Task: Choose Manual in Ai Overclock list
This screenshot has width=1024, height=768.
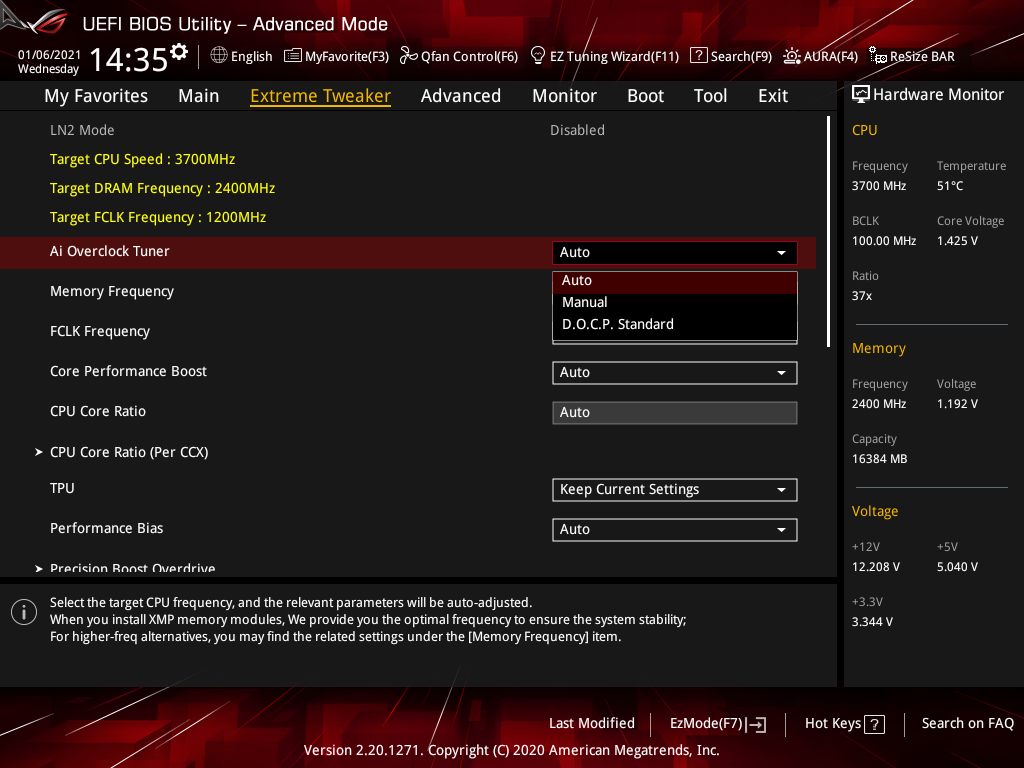Action: (675, 302)
